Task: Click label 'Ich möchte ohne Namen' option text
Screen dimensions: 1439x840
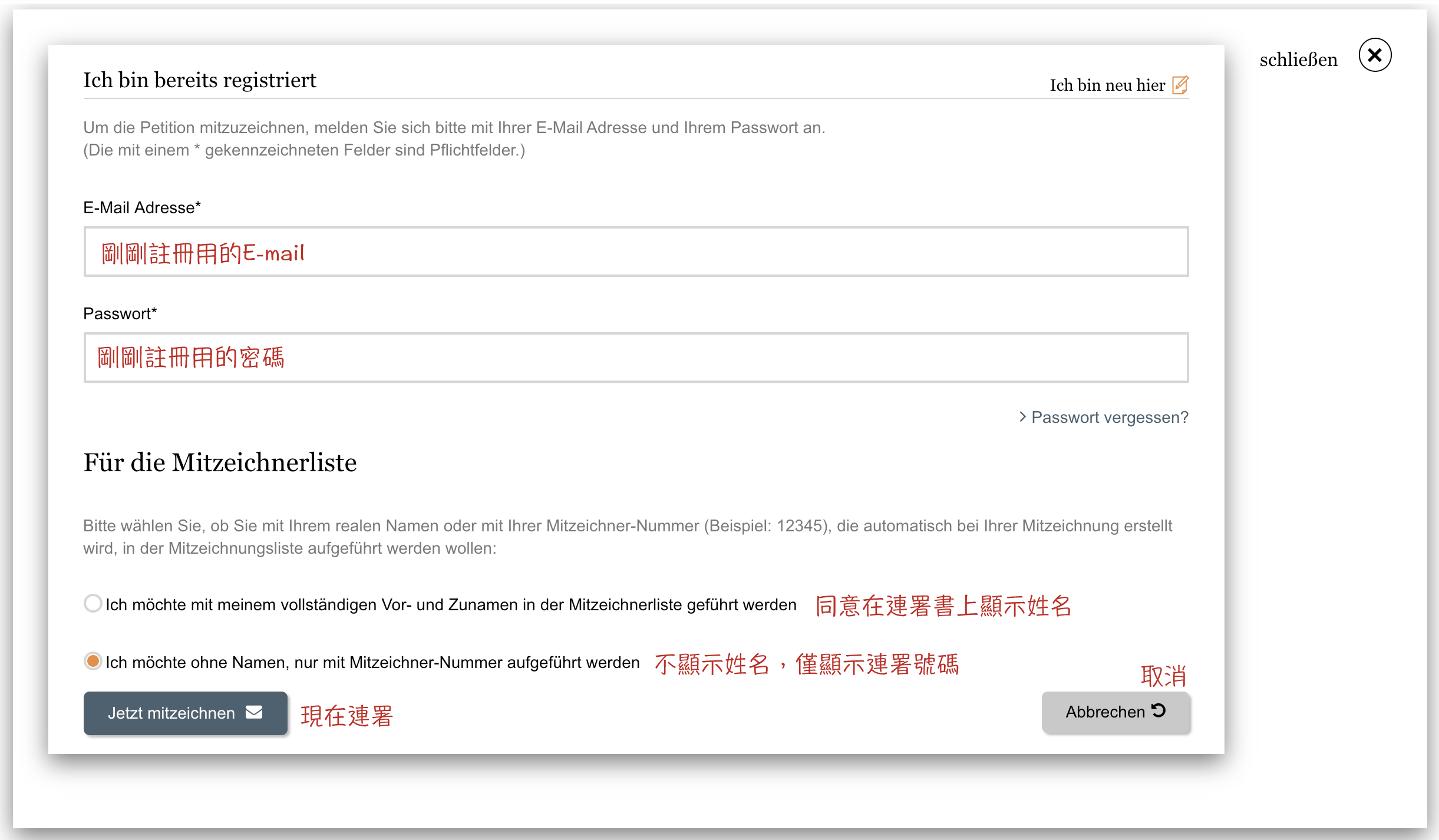Action: [x=372, y=663]
